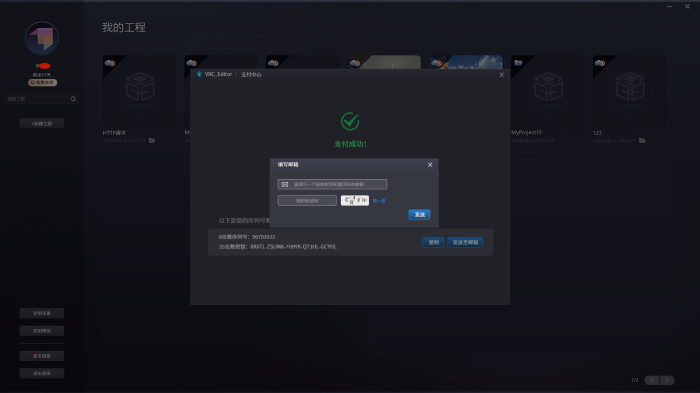Close the payment center window
This screenshot has width=700, height=393.
(x=501, y=75)
